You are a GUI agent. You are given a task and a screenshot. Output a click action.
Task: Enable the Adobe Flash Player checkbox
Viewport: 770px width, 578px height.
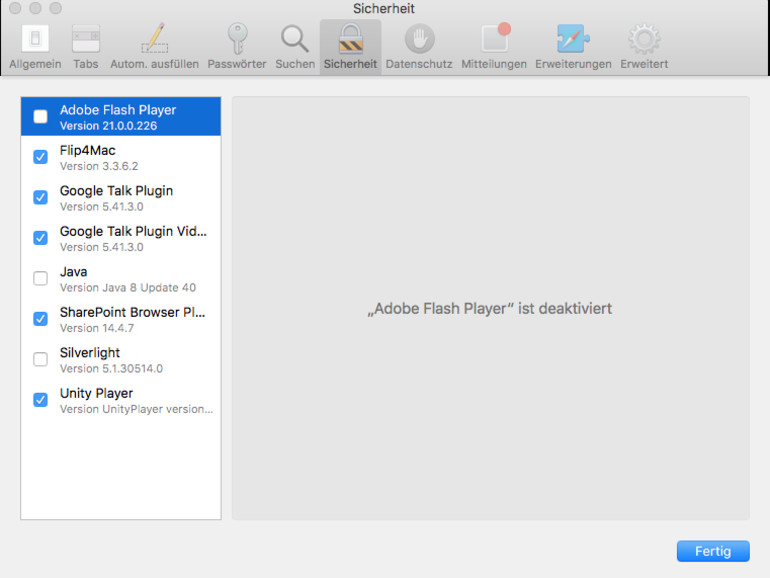coord(40,117)
